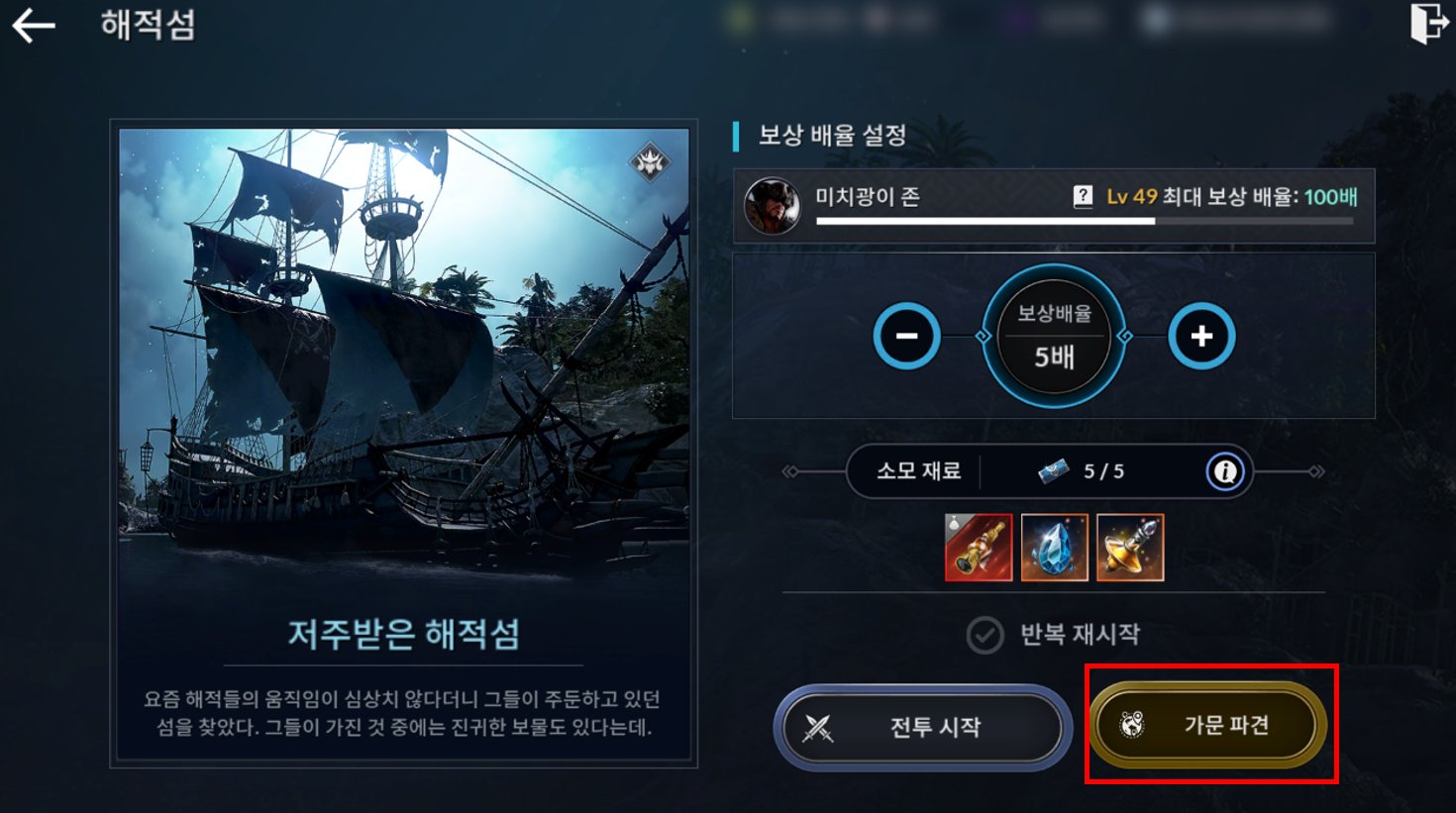Viewport: 1456px width, 813px height.
Task: Click the boss level progress bar
Action: [1085, 221]
